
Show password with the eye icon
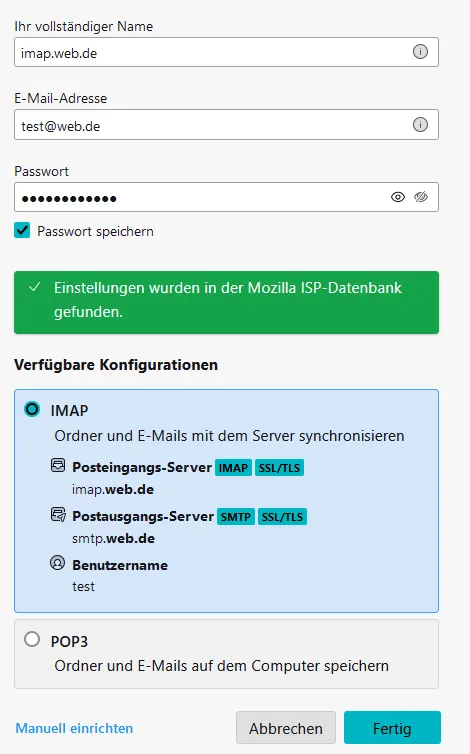397,197
